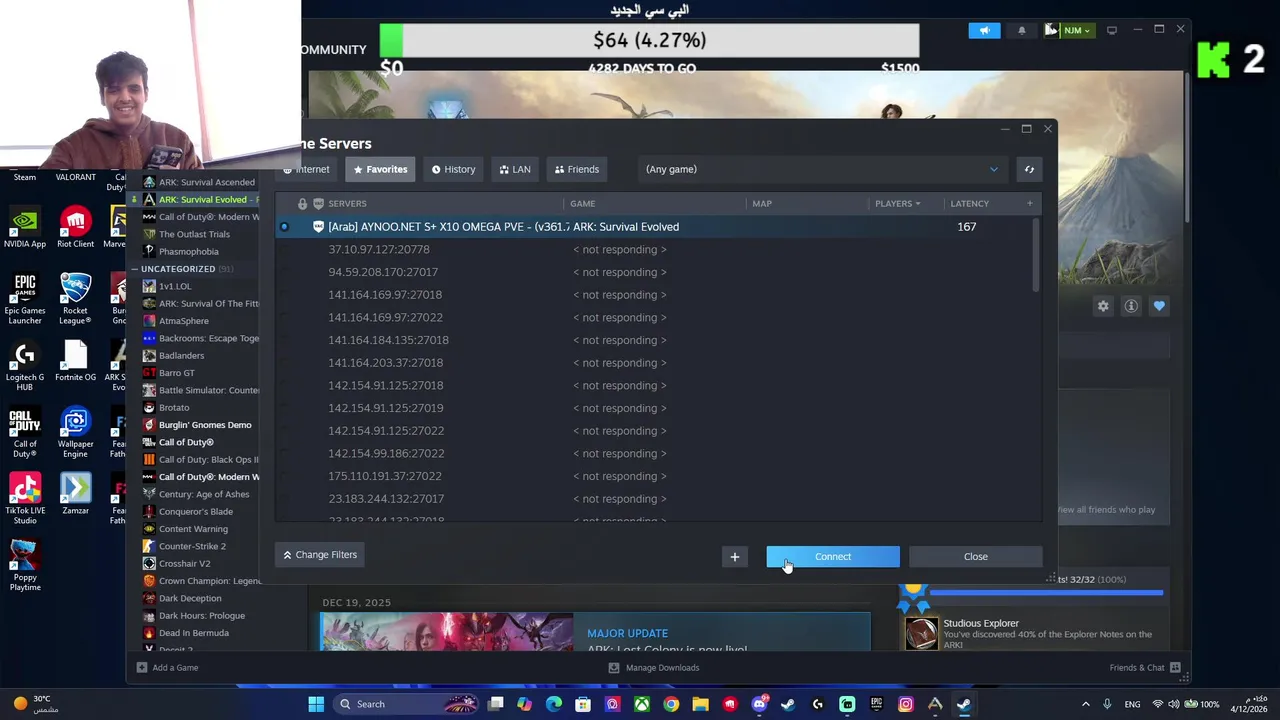Click the Windows taskbar Search box
1280x720 pixels.
pyautogui.click(x=404, y=704)
